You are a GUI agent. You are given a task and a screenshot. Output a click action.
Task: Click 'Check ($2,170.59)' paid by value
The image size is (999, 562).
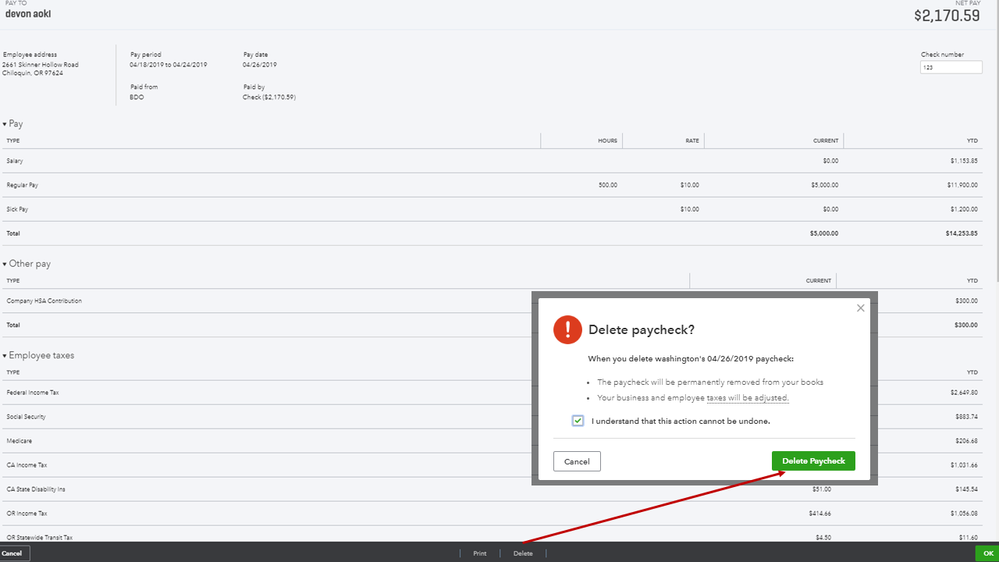point(269,97)
